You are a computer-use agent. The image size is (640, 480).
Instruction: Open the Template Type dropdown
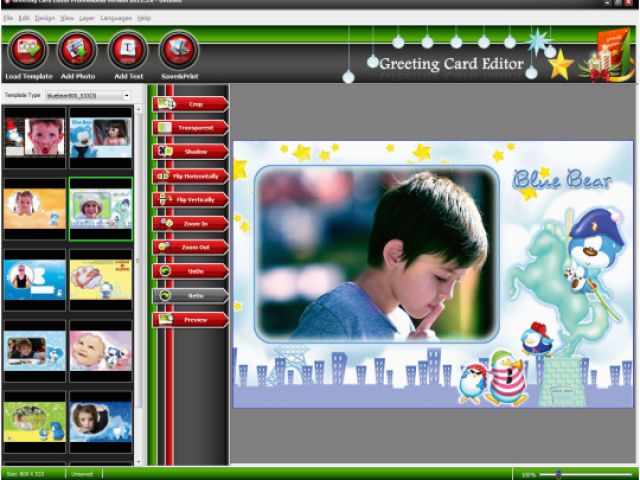click(x=88, y=96)
